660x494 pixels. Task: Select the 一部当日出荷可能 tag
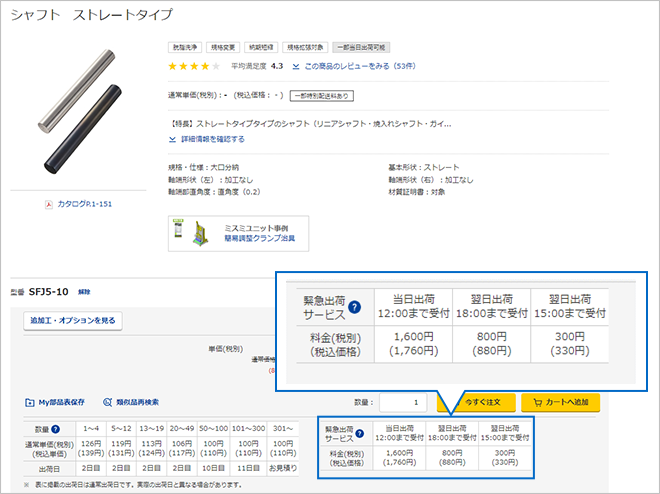pos(361,48)
